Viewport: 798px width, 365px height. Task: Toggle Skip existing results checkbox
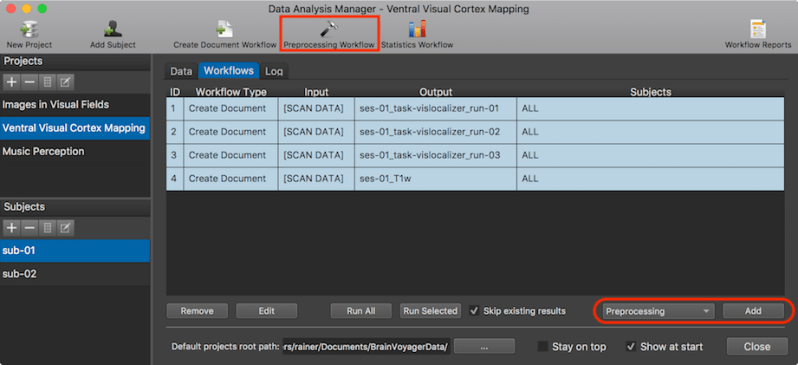click(474, 311)
